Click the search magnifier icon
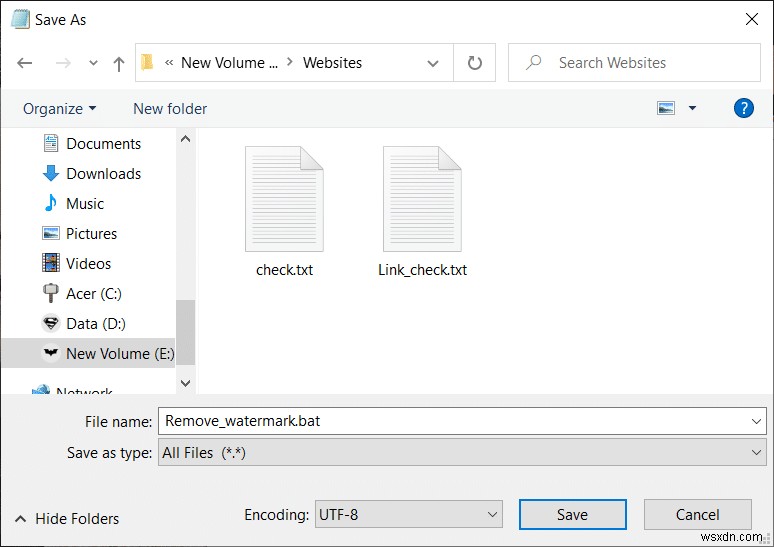The width and height of the screenshot is (774, 547). pos(533,63)
